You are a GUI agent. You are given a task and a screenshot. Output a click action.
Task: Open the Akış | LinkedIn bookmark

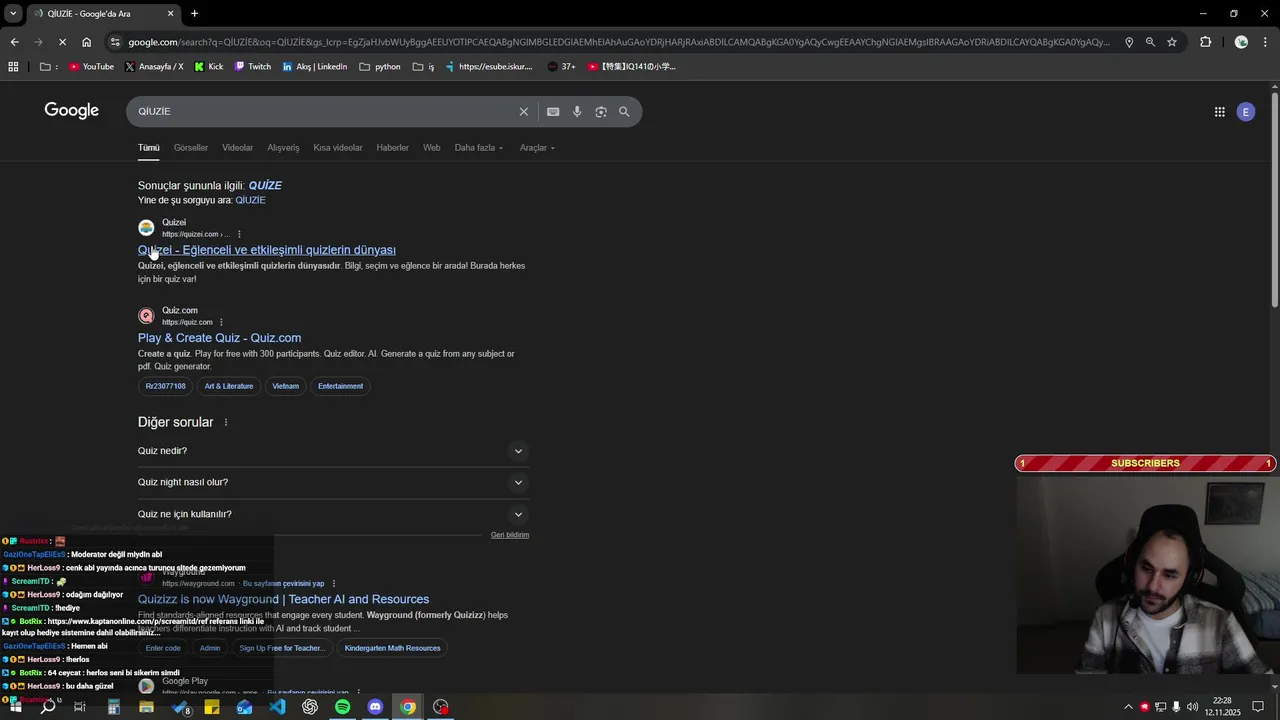(x=315, y=67)
